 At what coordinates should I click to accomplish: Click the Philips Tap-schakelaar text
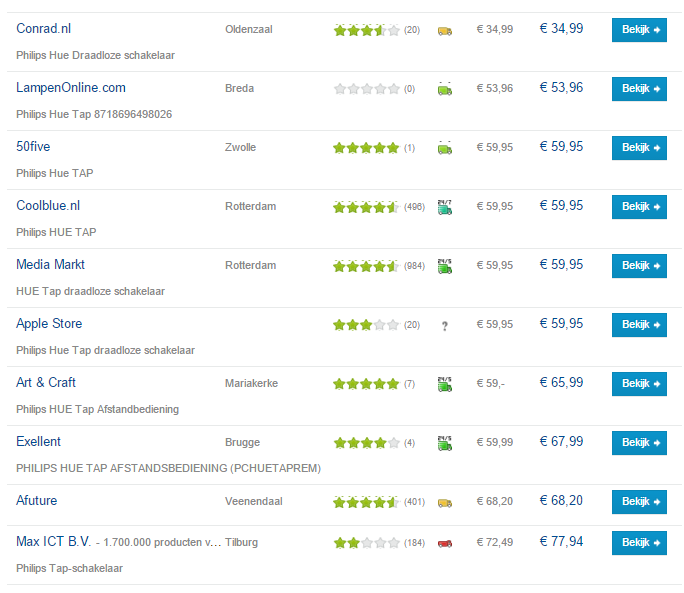point(69,568)
